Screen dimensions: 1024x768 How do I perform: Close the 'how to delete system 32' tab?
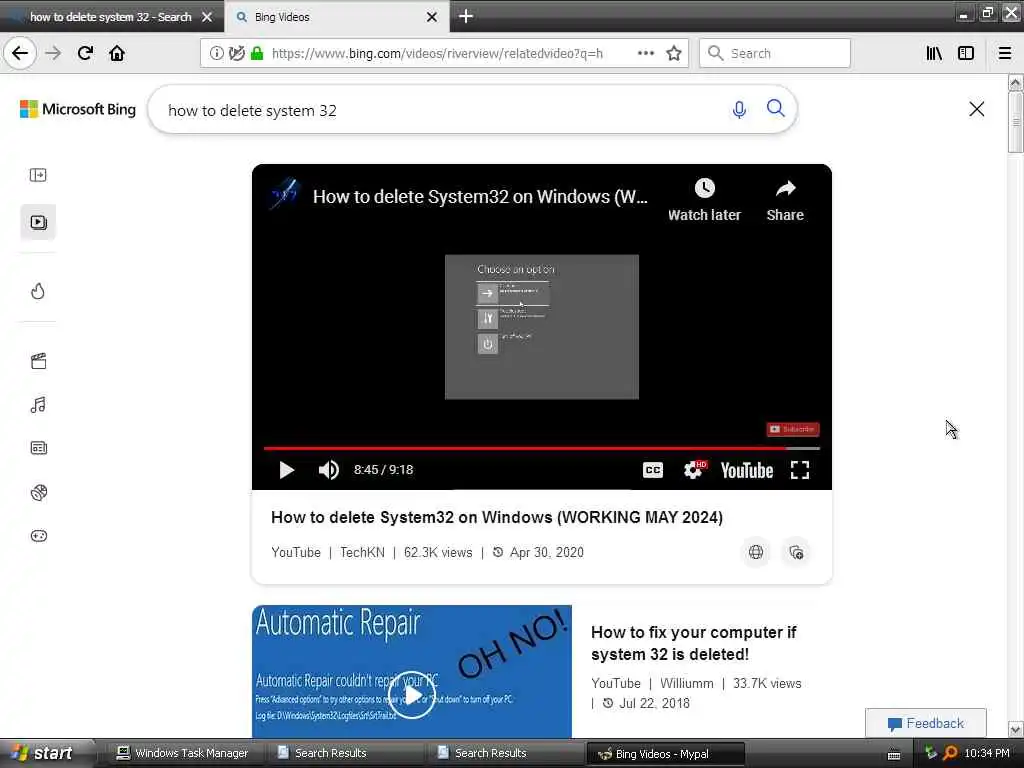coord(207,17)
